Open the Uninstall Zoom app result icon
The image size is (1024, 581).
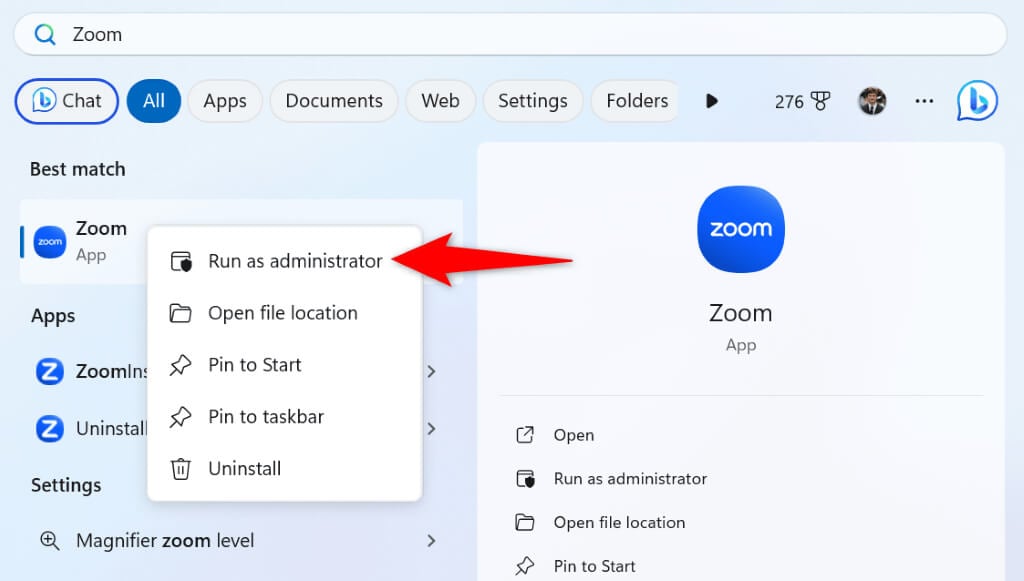[x=50, y=429]
